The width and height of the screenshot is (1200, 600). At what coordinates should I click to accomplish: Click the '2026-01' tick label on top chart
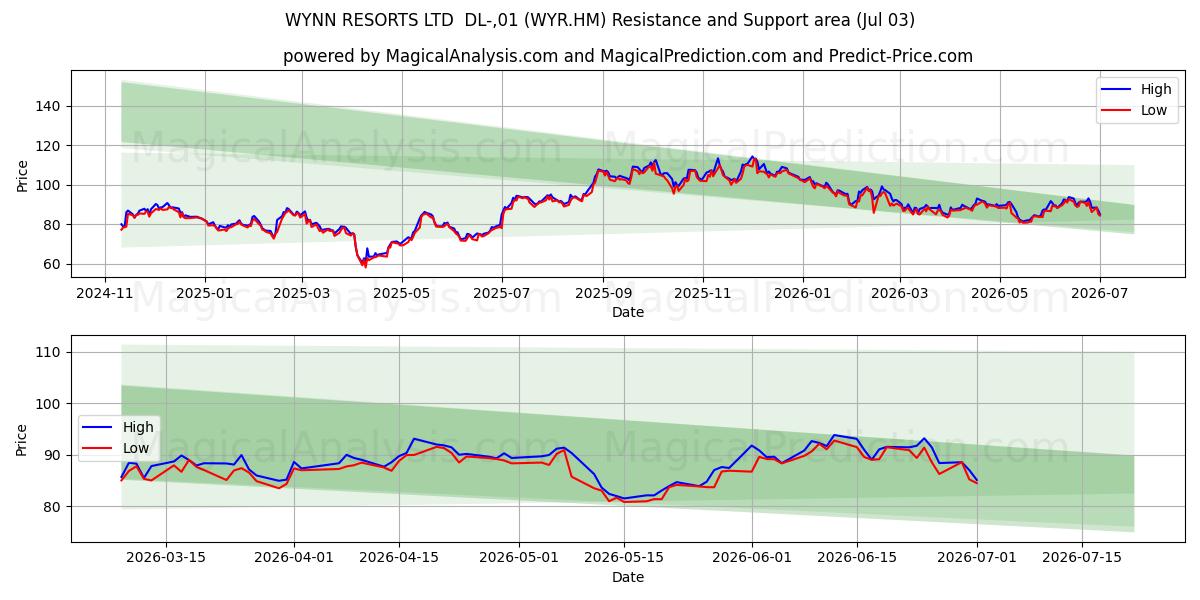(x=803, y=295)
